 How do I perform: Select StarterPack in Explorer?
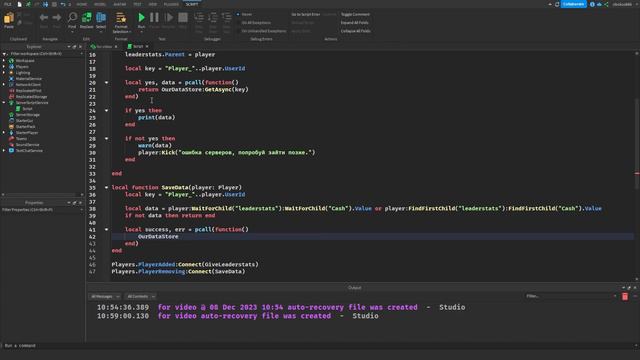(x=25, y=127)
